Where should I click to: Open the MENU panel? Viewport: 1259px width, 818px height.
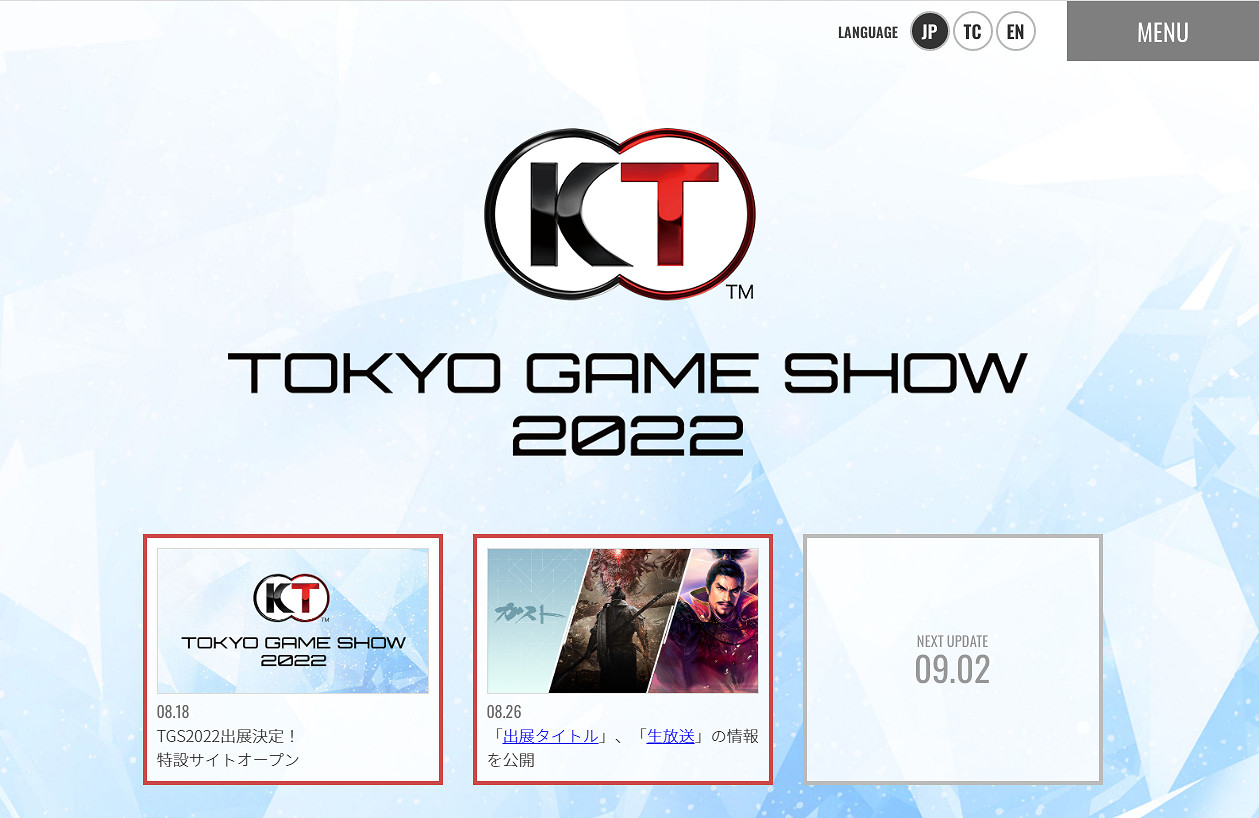tap(1162, 32)
